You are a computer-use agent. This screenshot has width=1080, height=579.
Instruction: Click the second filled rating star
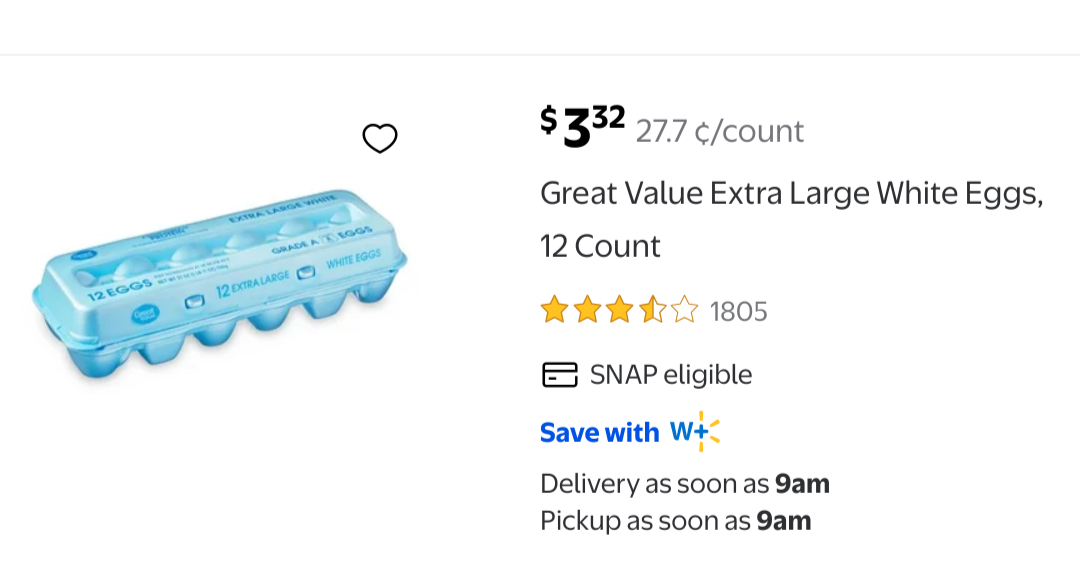pos(587,311)
